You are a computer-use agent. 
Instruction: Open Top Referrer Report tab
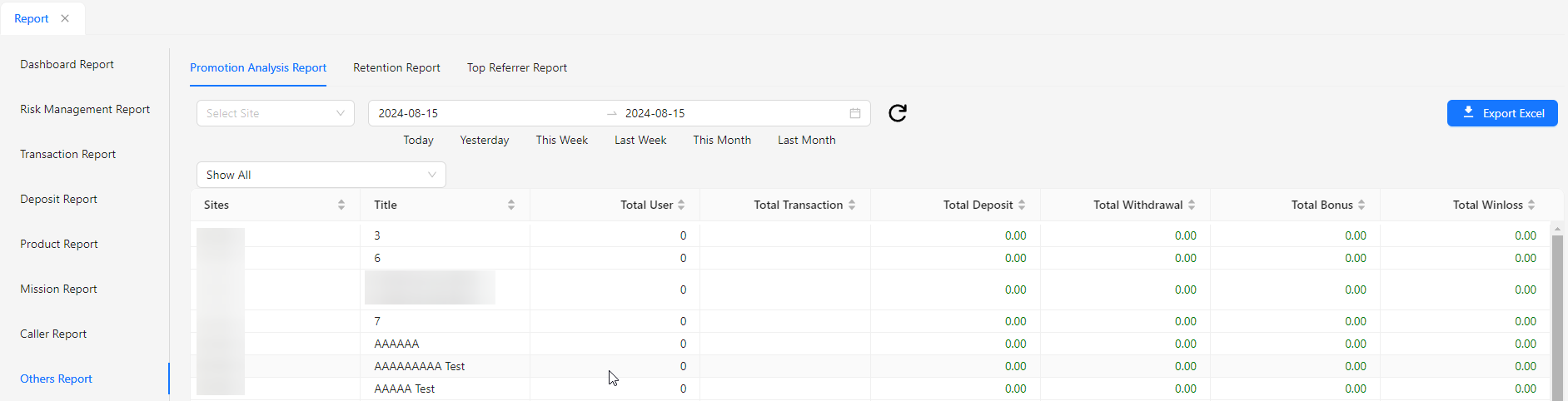516,67
